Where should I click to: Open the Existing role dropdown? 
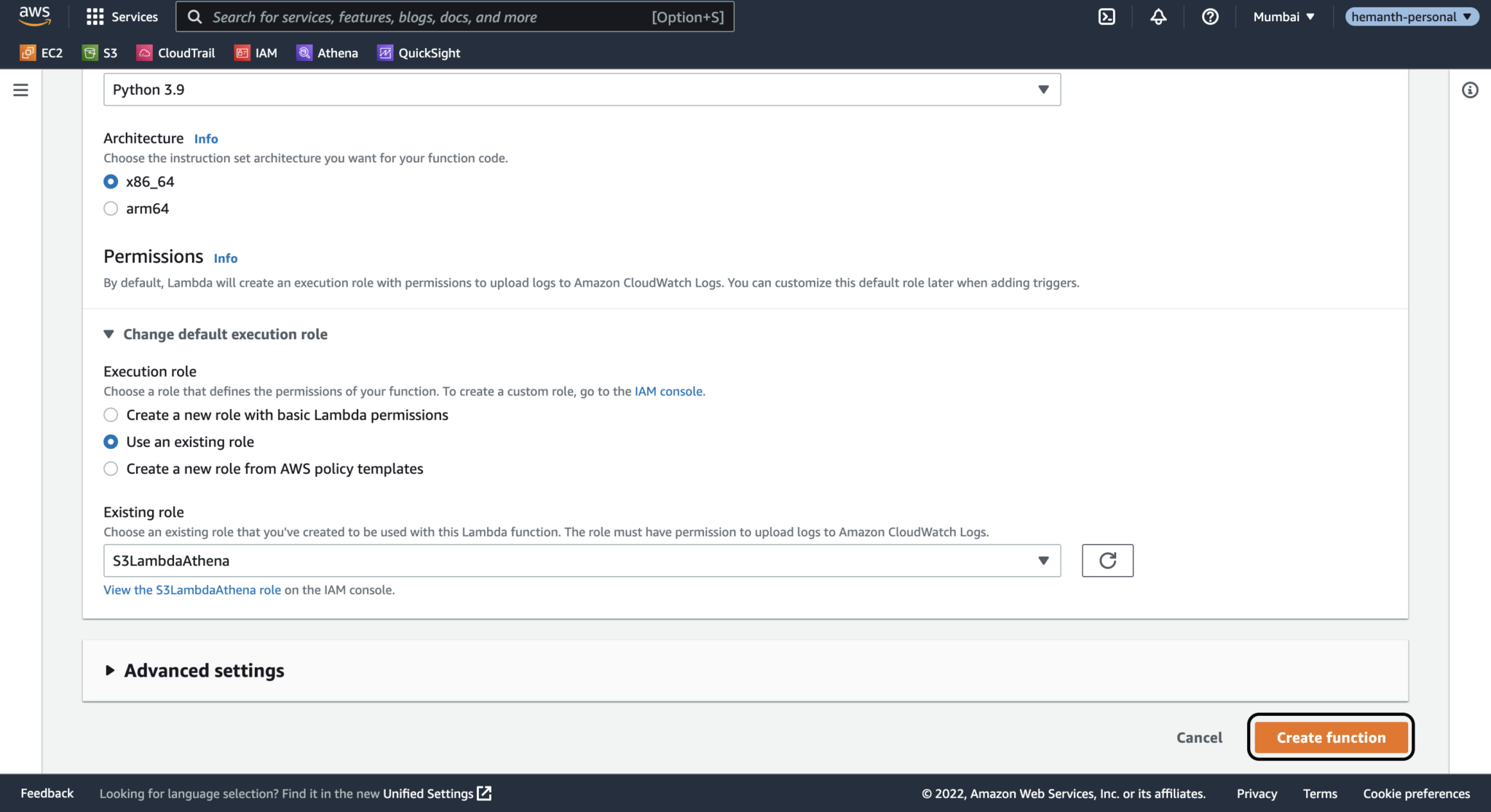click(x=1044, y=560)
